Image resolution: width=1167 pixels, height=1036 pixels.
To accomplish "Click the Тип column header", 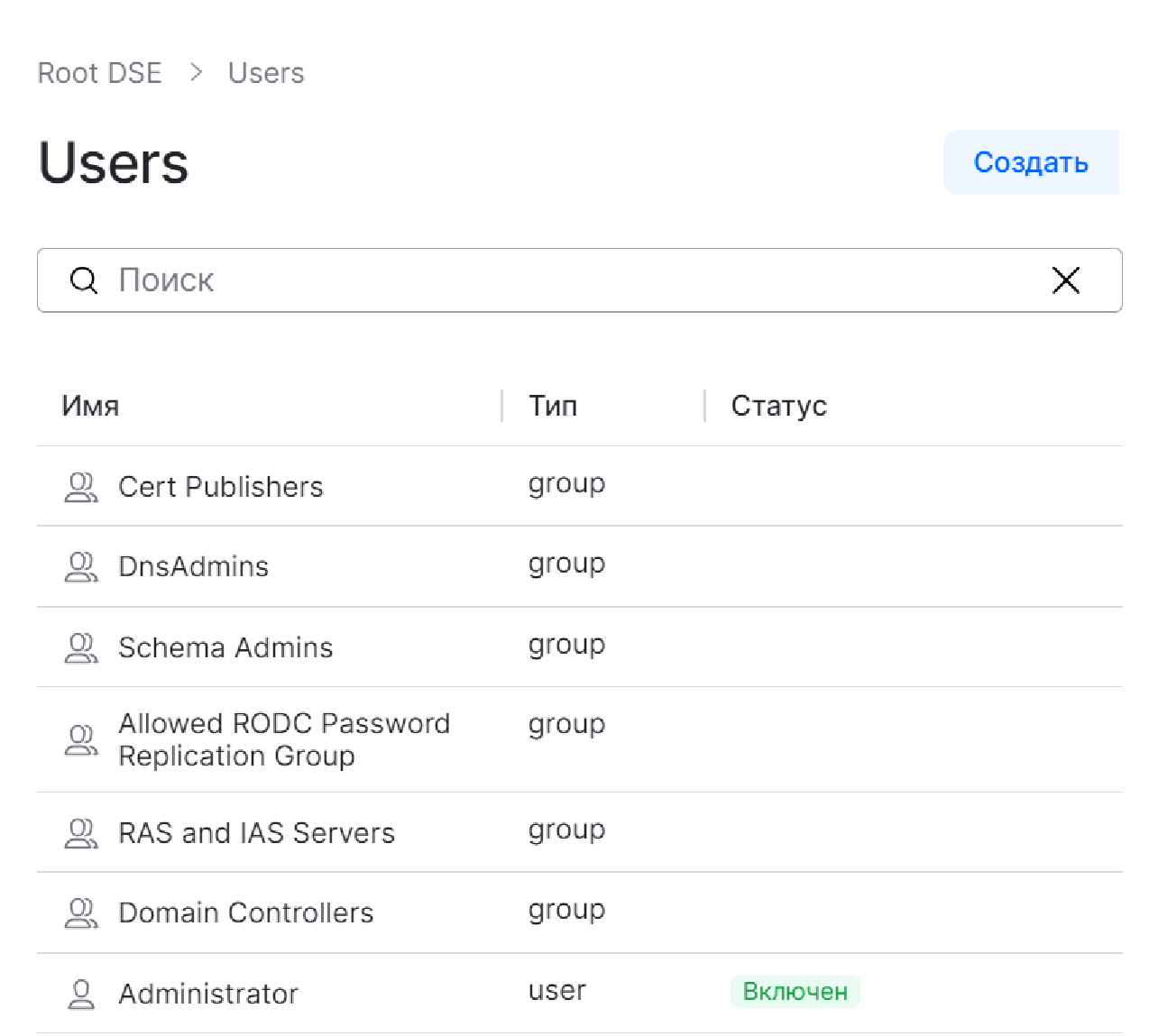I will point(553,406).
